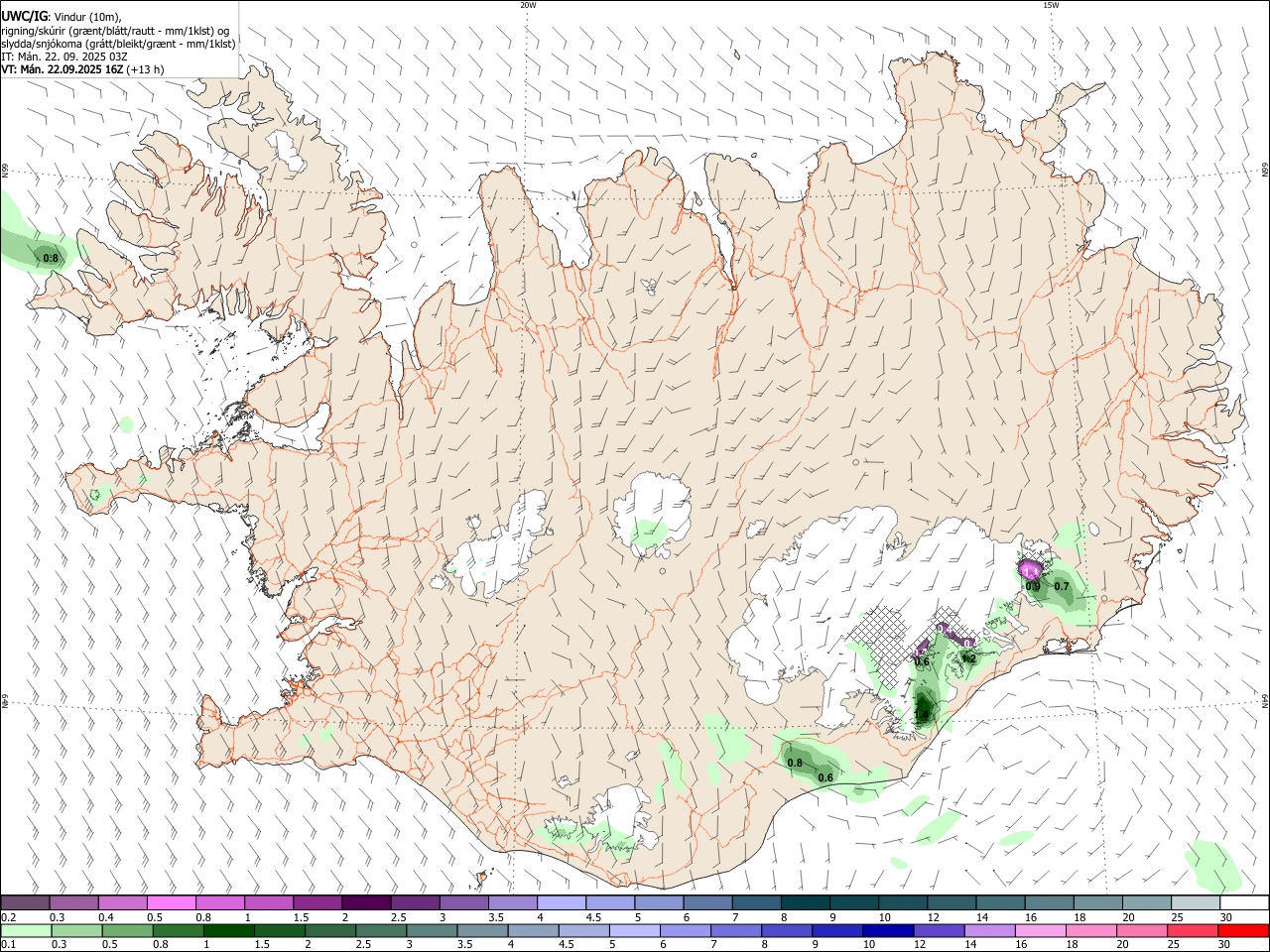Screen dimensions: 1270x952
Task: Click the 0.6 value below the purple snow band
Action: click(x=922, y=662)
